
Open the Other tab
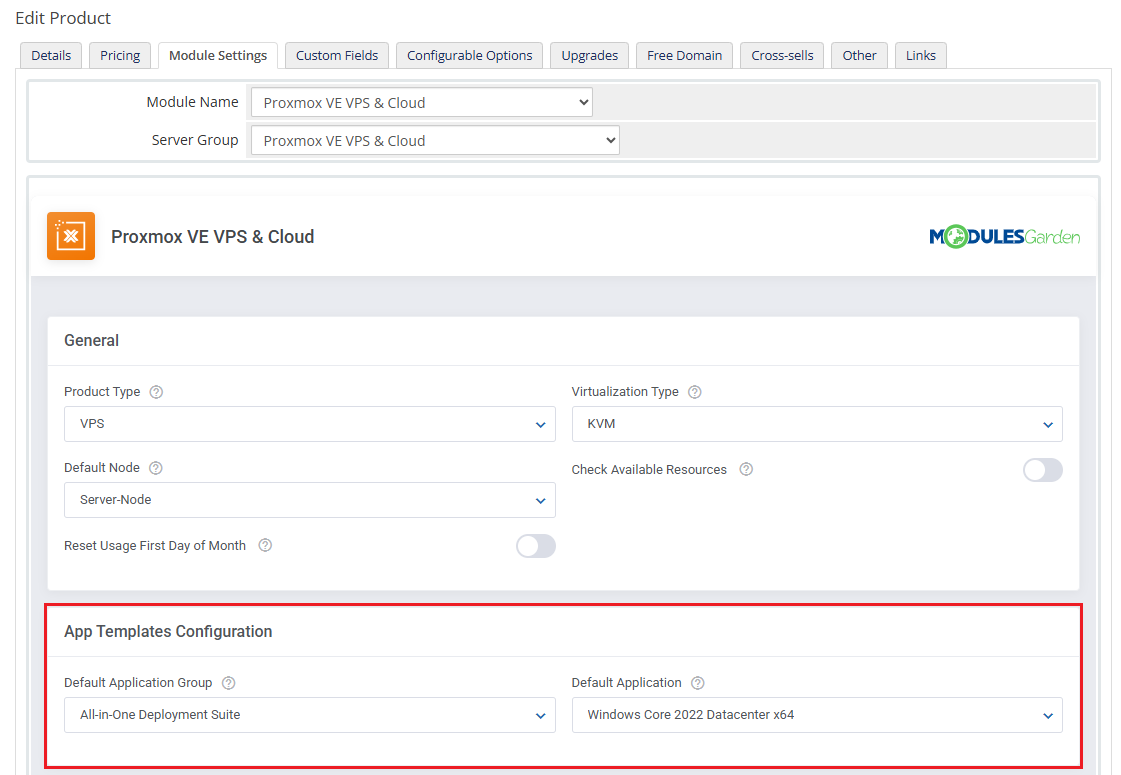pos(859,56)
